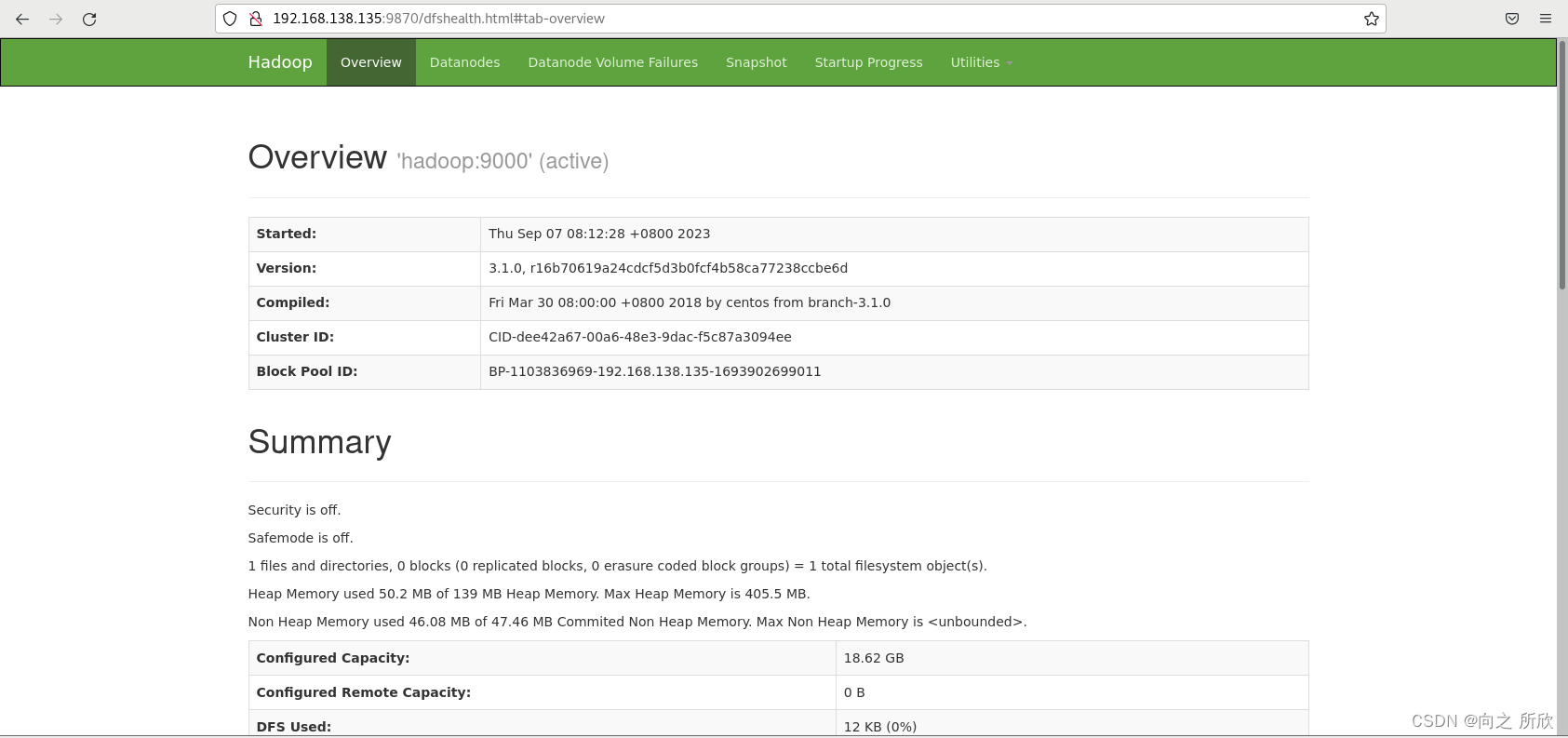Click the address bar URL field

800,19
